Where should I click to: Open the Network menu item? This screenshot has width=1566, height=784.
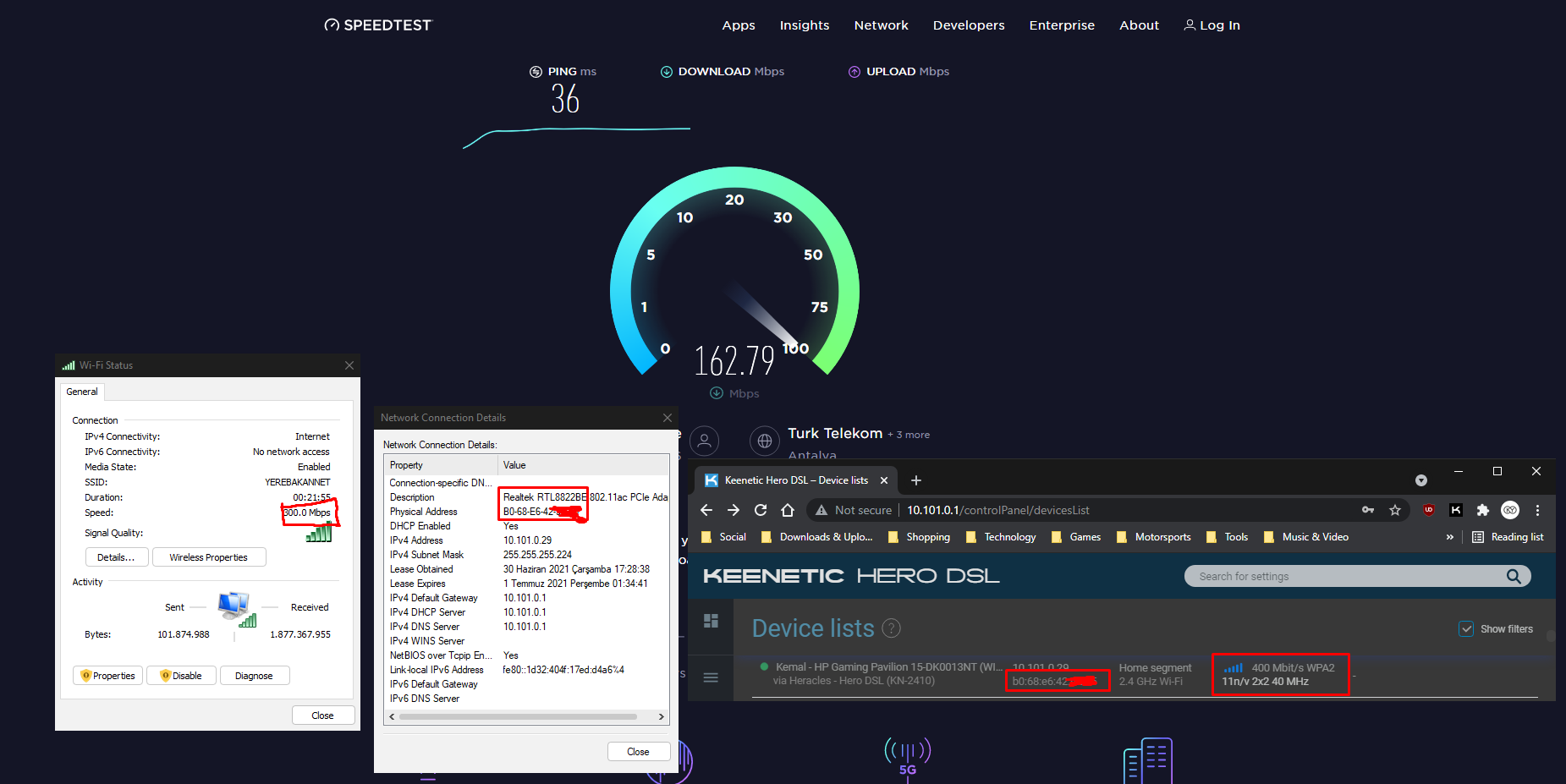click(x=881, y=25)
